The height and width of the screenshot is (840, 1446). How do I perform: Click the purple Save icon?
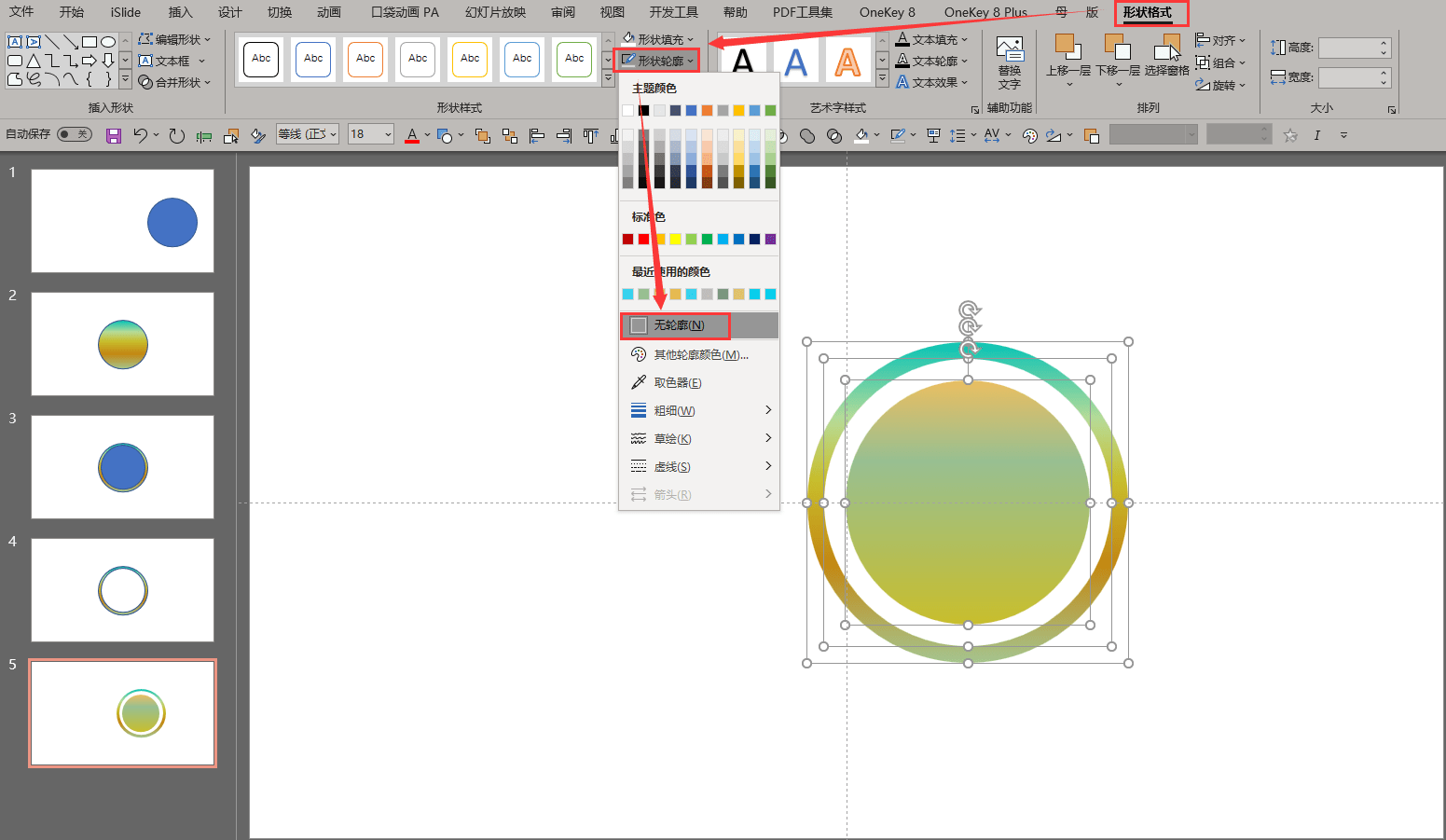pyautogui.click(x=114, y=136)
